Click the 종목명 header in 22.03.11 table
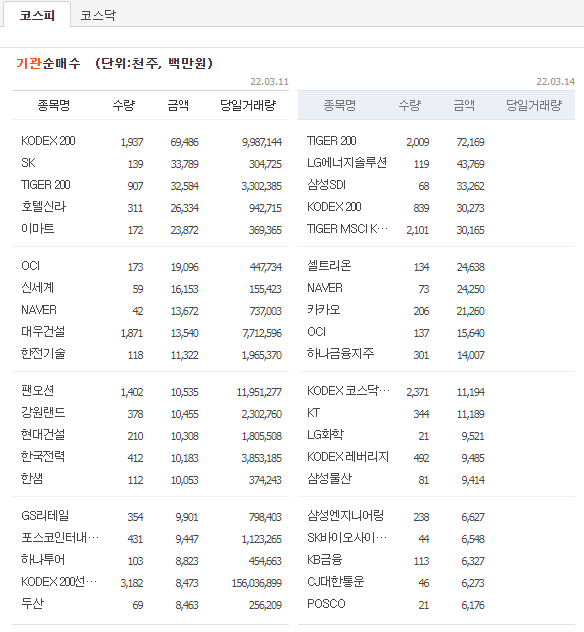The image size is (584, 632). (54, 105)
